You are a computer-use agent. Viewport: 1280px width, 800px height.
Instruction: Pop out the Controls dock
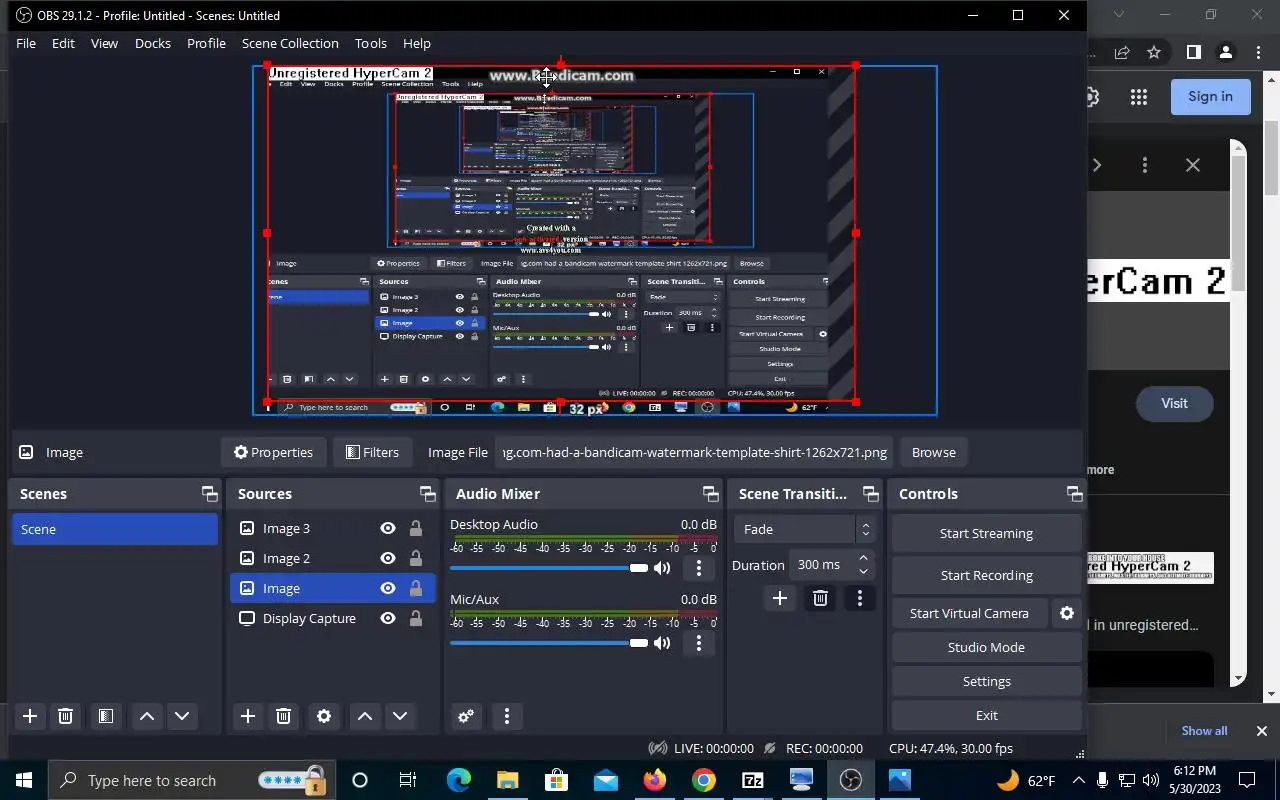pyautogui.click(x=1075, y=494)
